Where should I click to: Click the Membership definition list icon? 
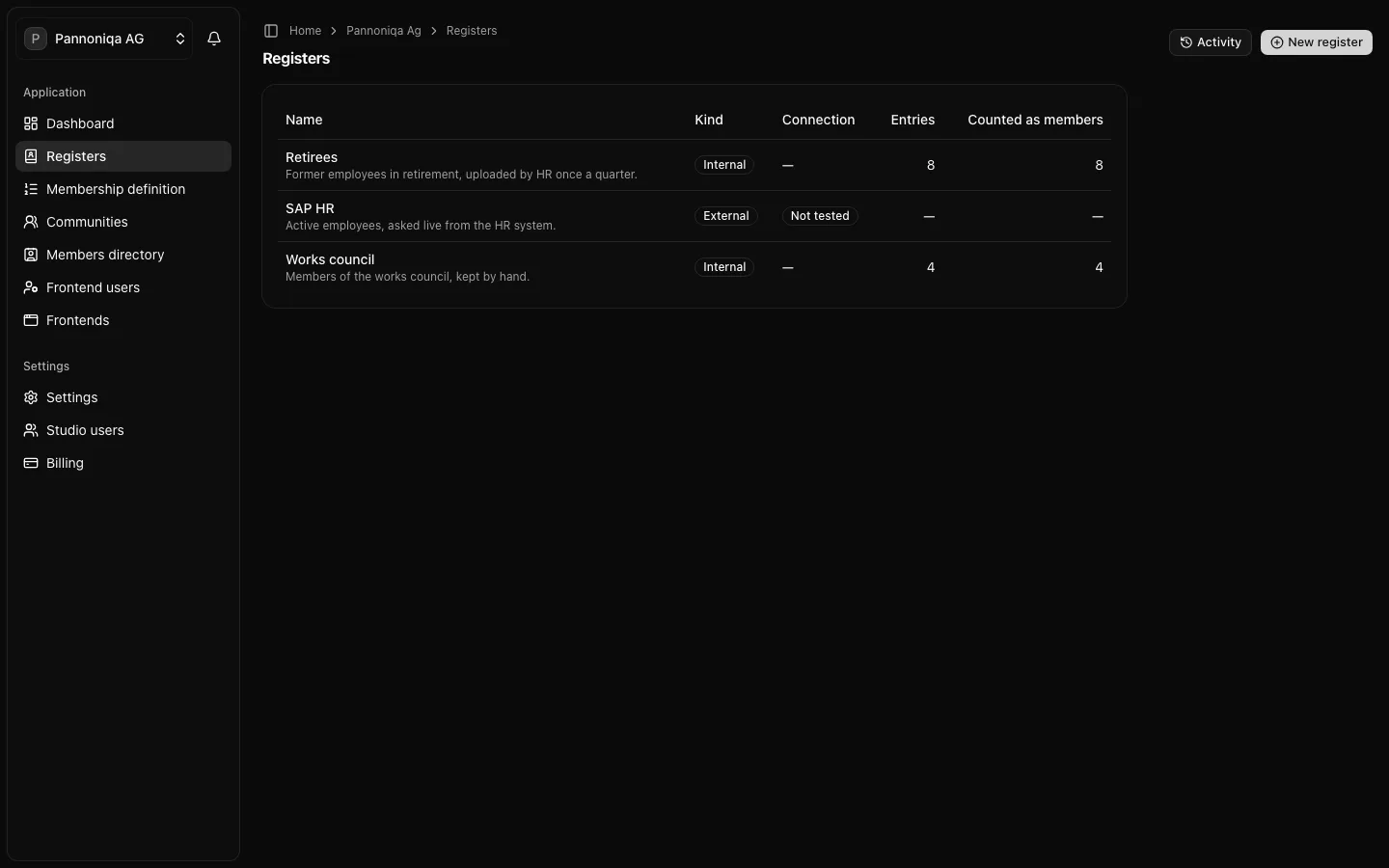pos(31,189)
